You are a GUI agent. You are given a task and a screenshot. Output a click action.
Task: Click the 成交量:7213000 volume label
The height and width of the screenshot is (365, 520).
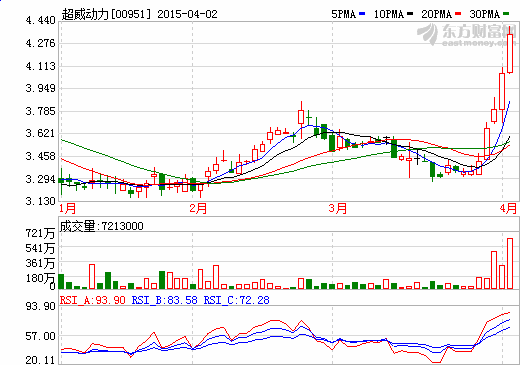pyautogui.click(x=102, y=226)
